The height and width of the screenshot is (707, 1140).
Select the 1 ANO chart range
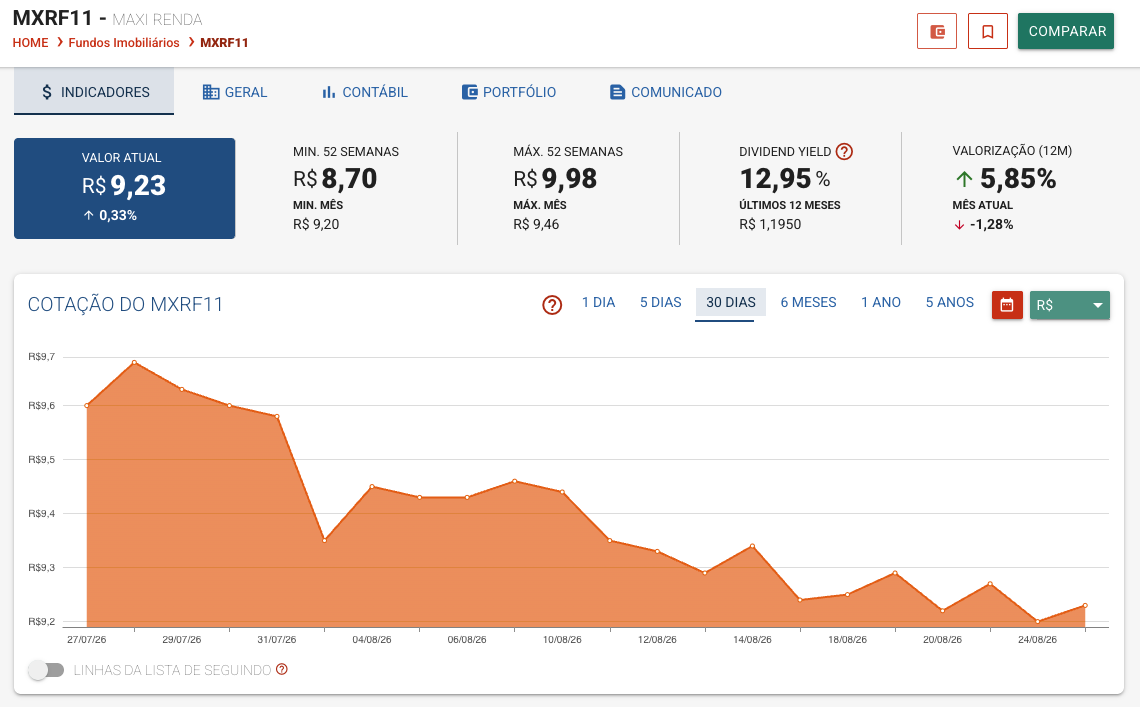(880, 303)
